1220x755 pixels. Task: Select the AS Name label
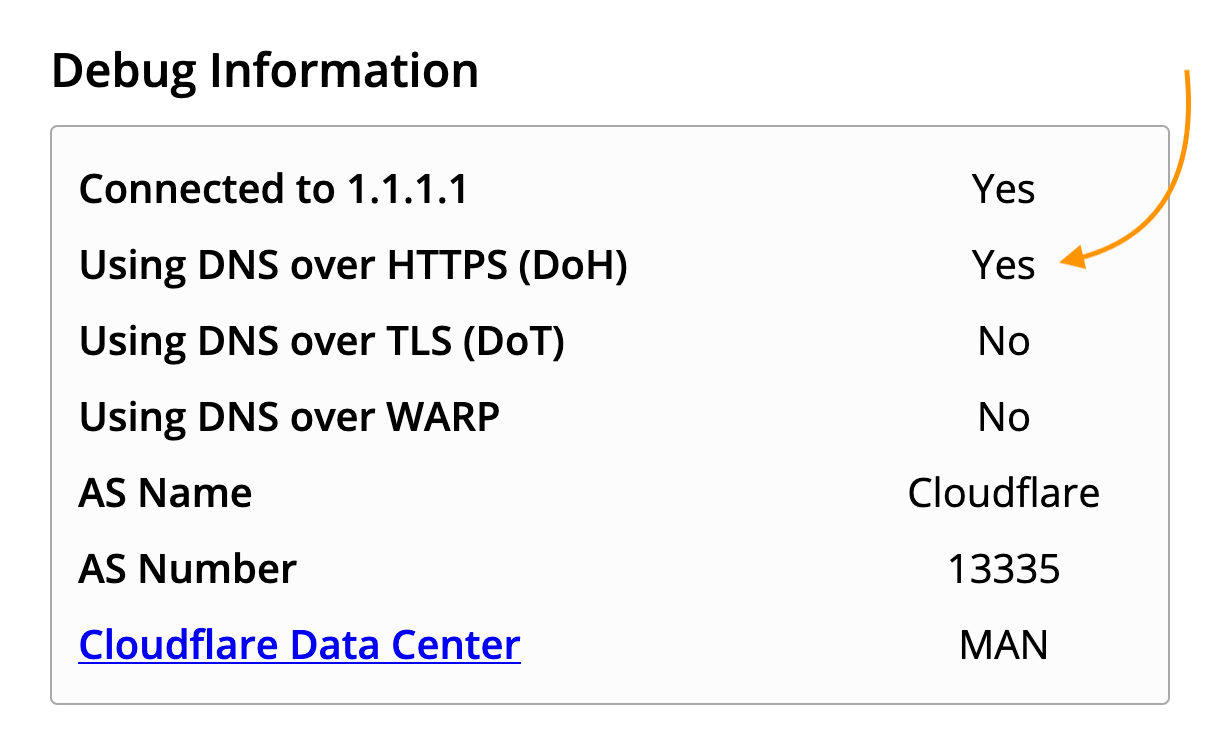(165, 493)
